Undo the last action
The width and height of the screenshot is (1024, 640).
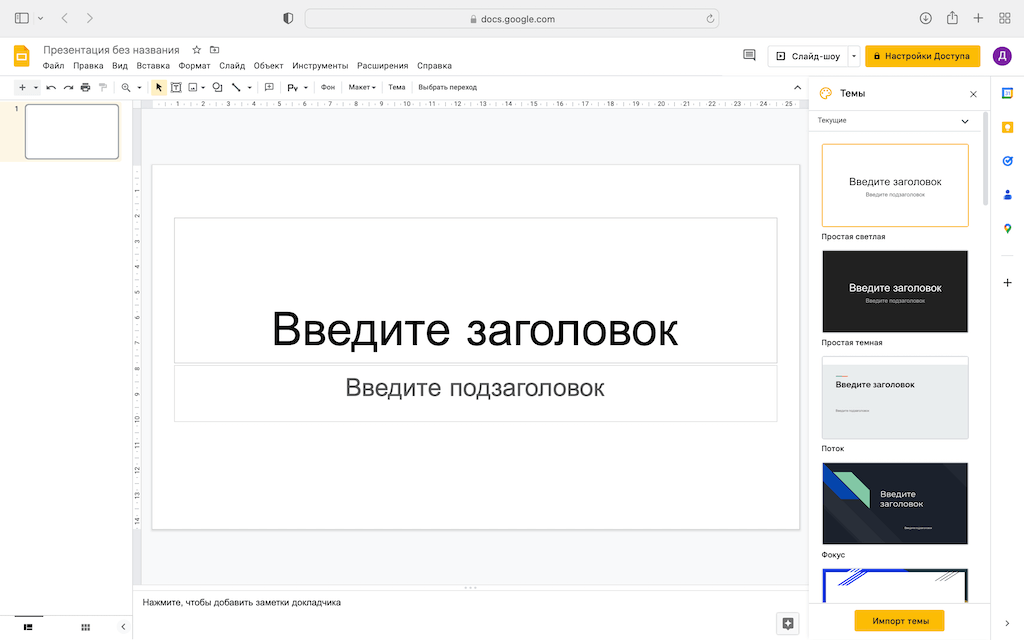point(51,87)
